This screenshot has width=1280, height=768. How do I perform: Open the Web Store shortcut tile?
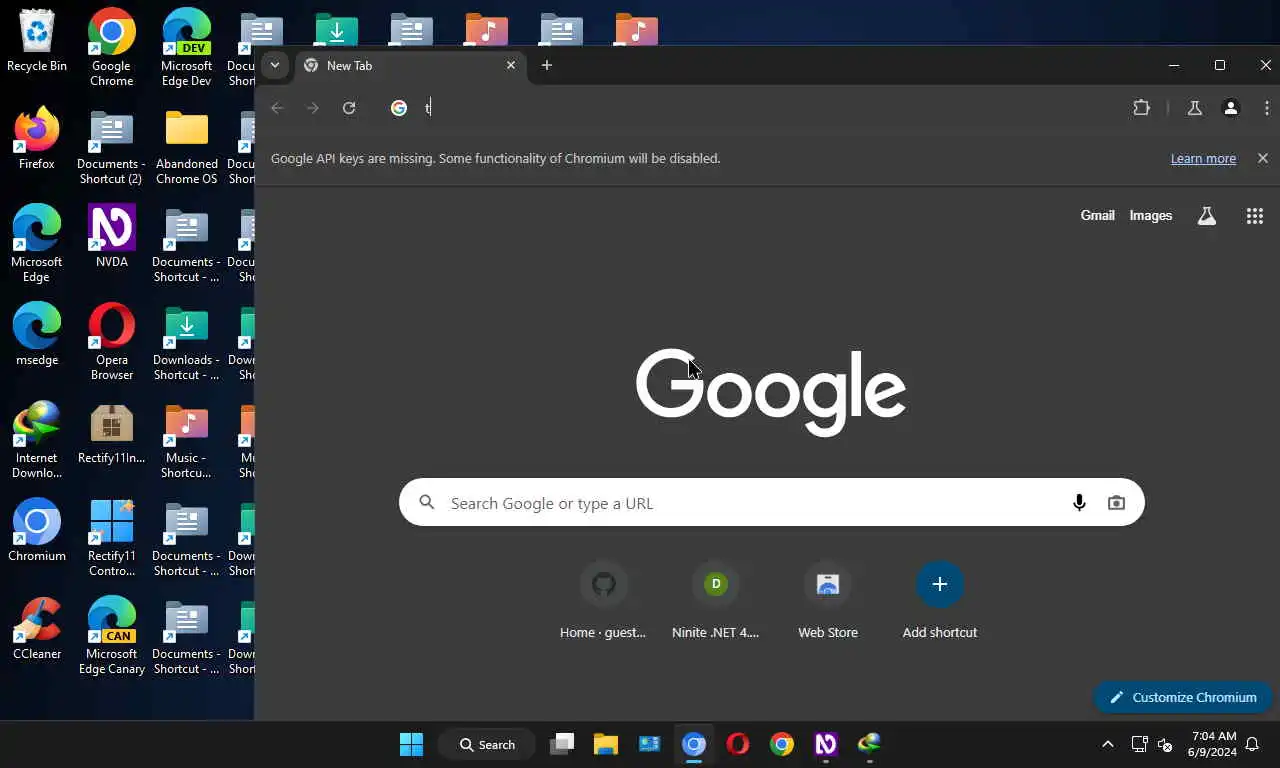828,601
